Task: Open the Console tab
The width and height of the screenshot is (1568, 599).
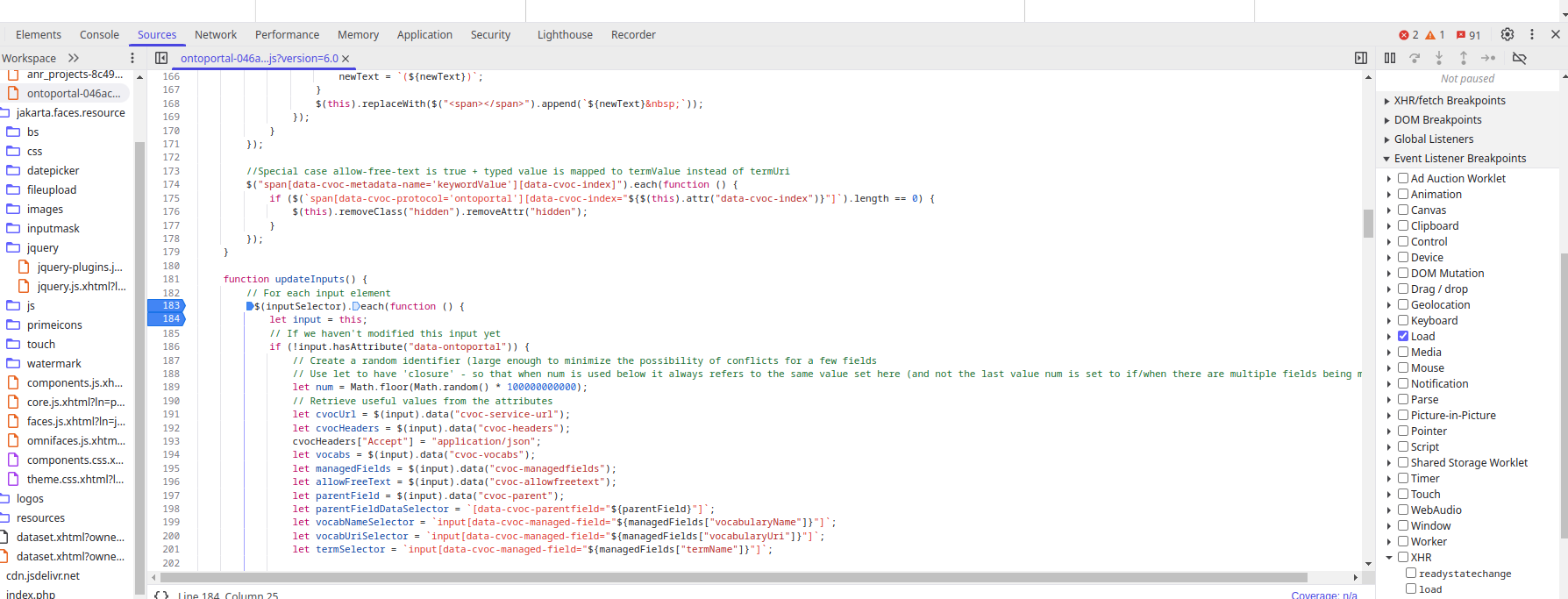Action: pyautogui.click(x=99, y=35)
